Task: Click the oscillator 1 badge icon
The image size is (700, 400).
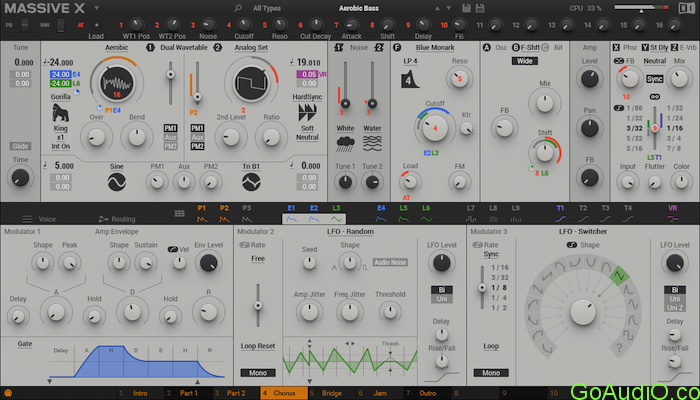Action: click(x=150, y=47)
